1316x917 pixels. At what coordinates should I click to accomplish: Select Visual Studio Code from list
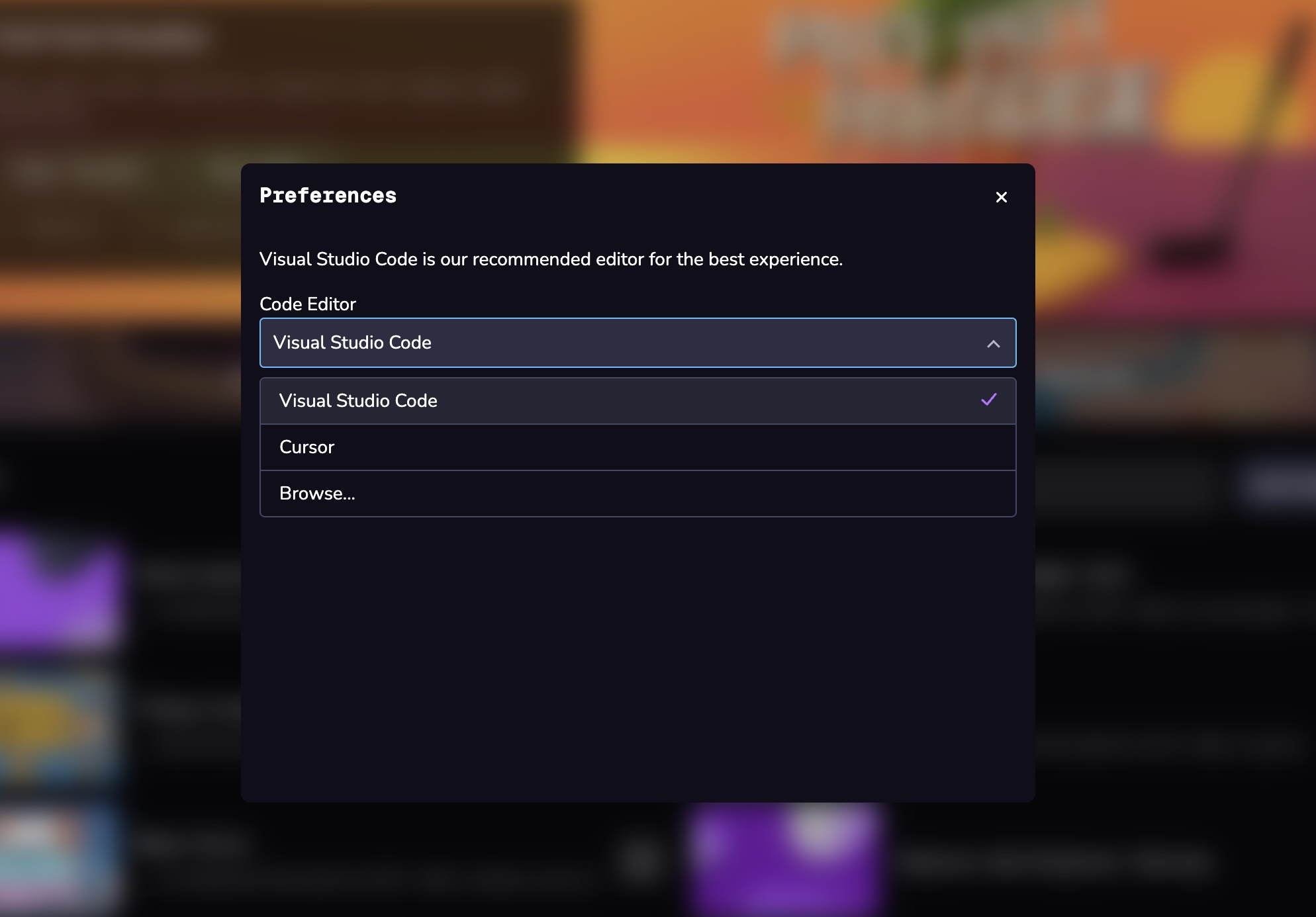point(358,401)
